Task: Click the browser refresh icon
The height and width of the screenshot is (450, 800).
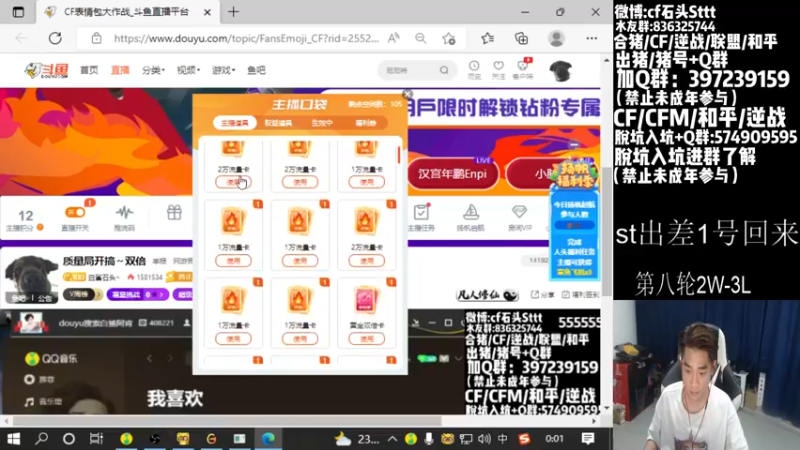Action: 55,38
